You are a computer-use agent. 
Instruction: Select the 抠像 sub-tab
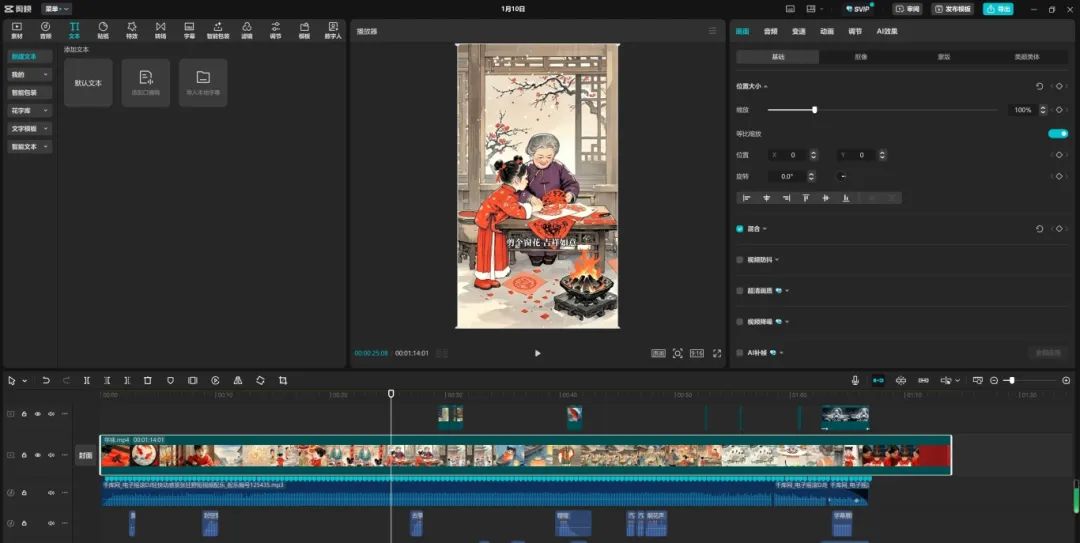click(x=860, y=57)
